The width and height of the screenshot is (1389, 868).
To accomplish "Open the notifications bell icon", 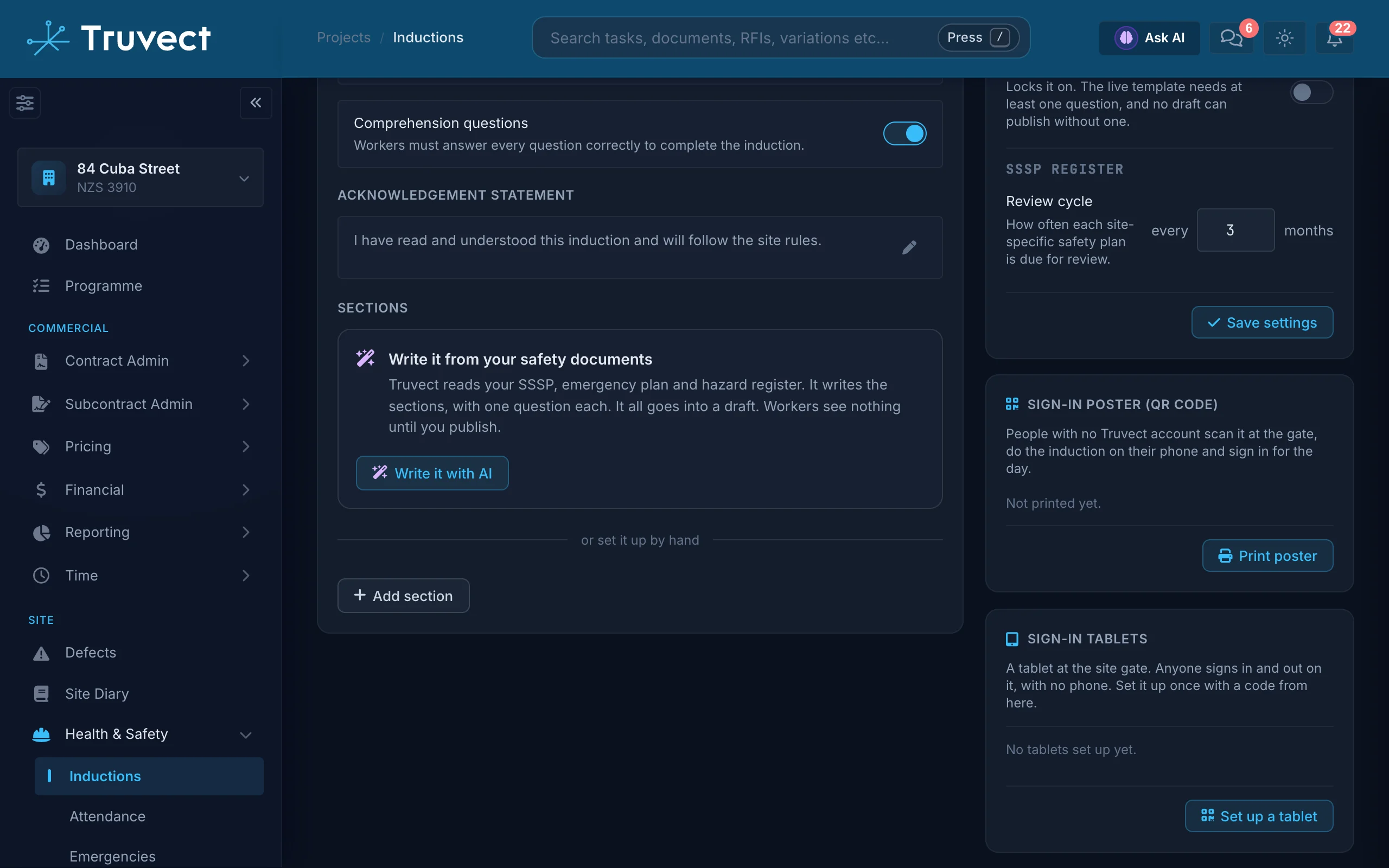I will pos(1335,38).
